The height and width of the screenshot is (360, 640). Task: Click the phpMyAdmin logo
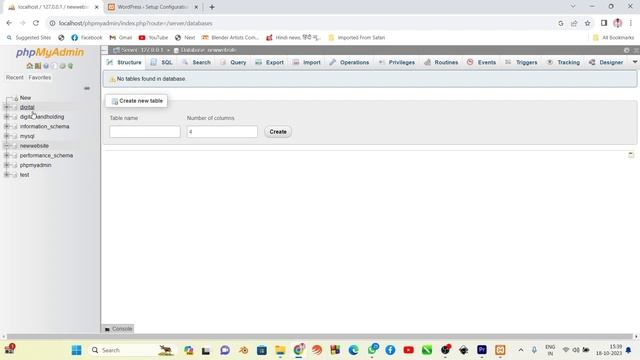50,52
